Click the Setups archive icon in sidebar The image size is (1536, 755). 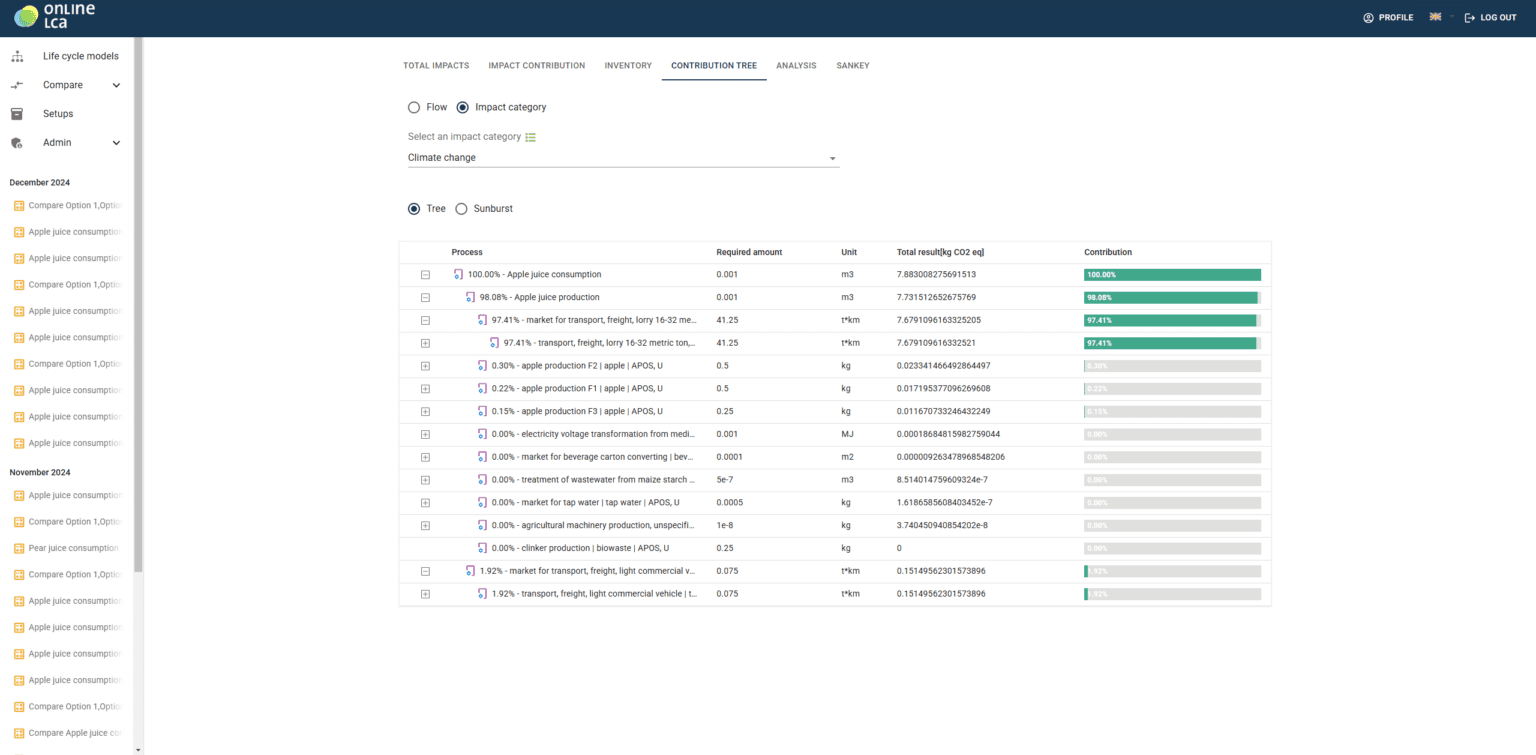(x=17, y=114)
